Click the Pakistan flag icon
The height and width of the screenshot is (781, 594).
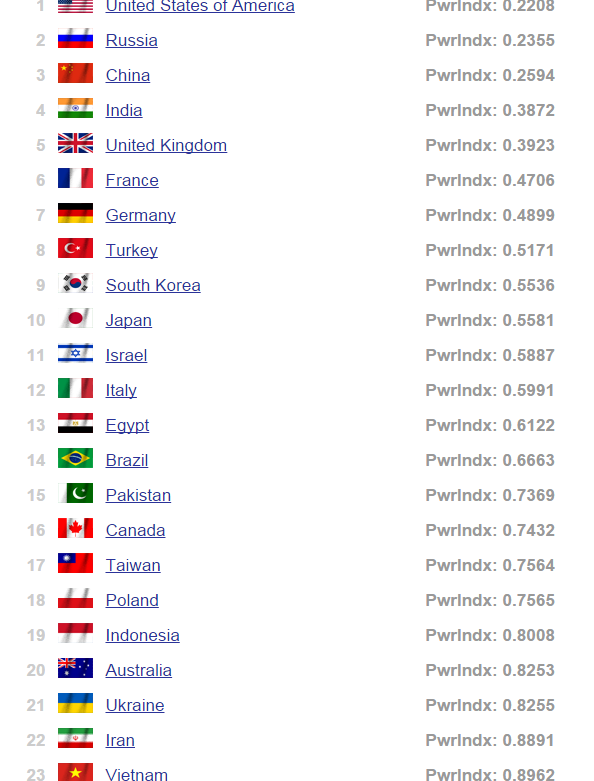(x=75, y=493)
